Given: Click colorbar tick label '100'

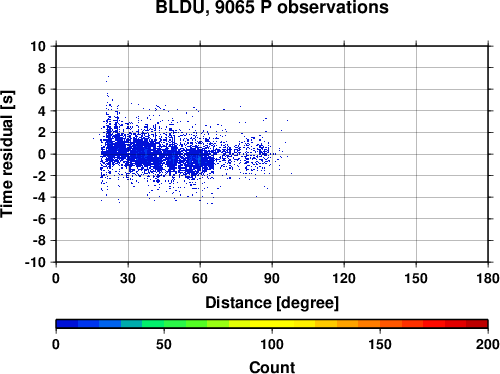Looking at the screenshot, I should 272,344.
